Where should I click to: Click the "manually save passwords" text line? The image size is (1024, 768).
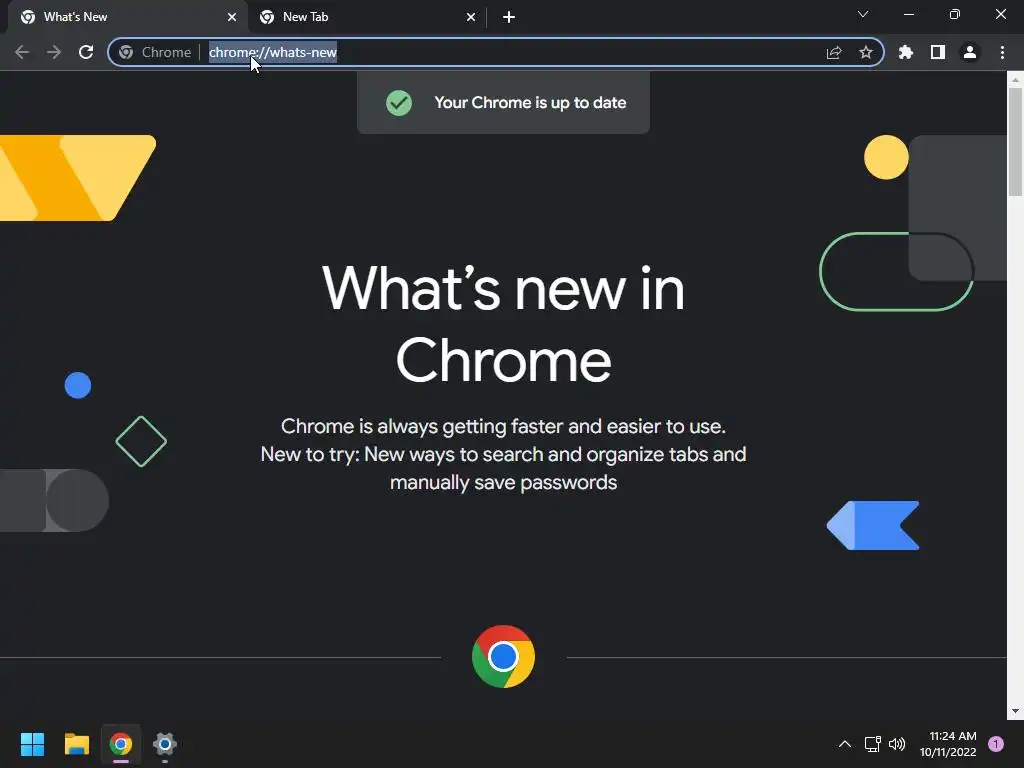coord(503,483)
